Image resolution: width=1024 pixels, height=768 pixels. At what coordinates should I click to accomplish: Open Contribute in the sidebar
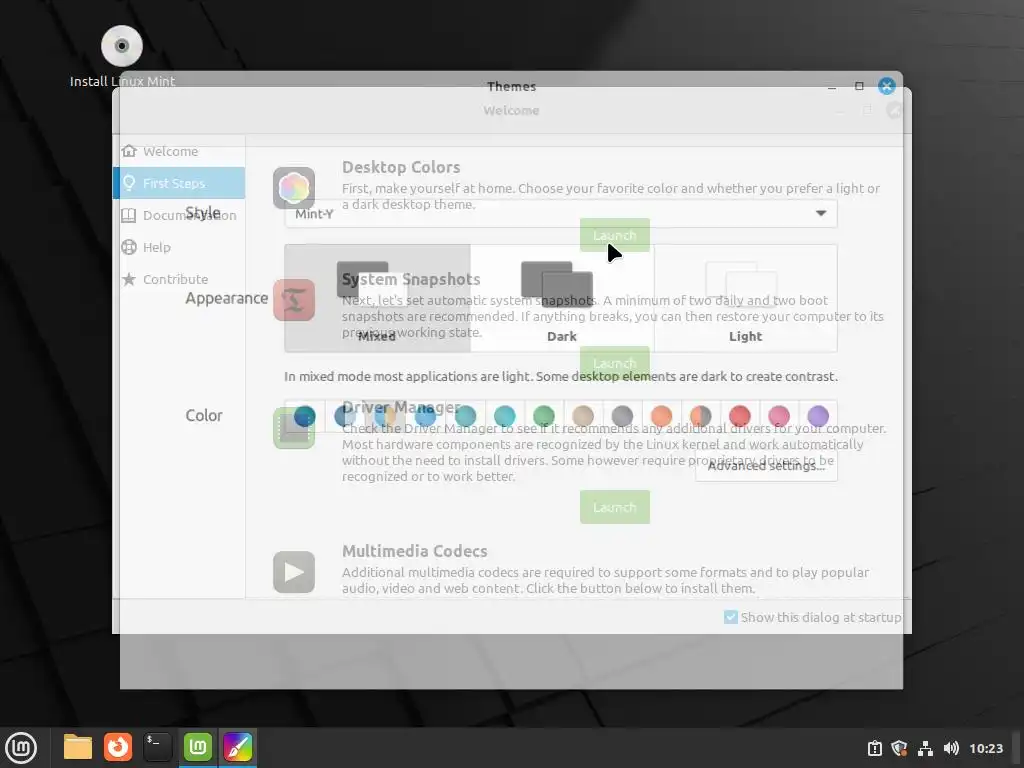[179, 280]
